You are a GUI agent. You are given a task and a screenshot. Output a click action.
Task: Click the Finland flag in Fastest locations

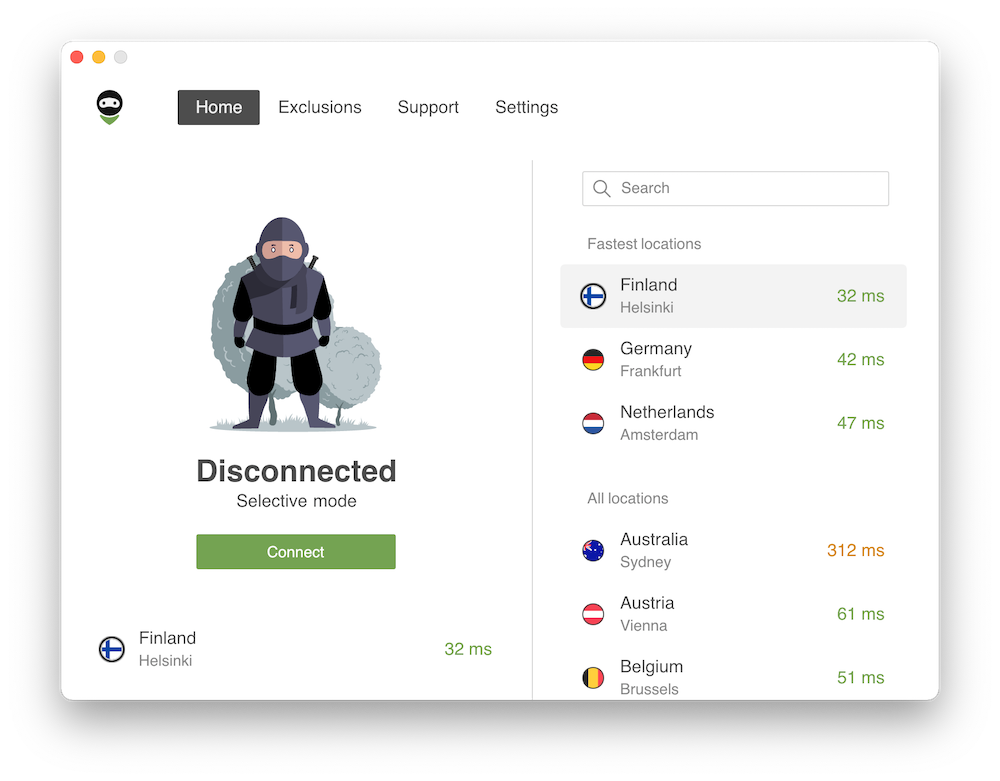click(593, 296)
